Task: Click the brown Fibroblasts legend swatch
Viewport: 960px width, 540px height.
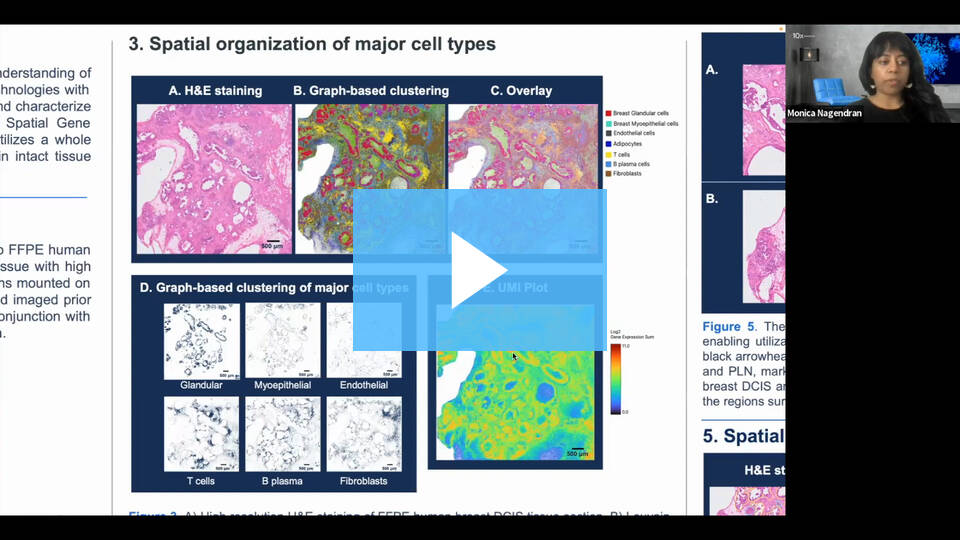Action: (609, 174)
